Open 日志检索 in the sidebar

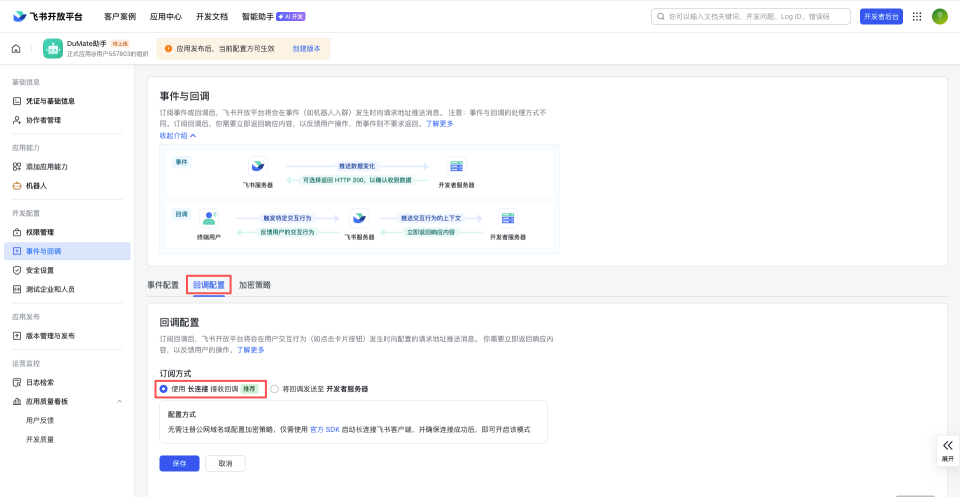click(x=40, y=382)
